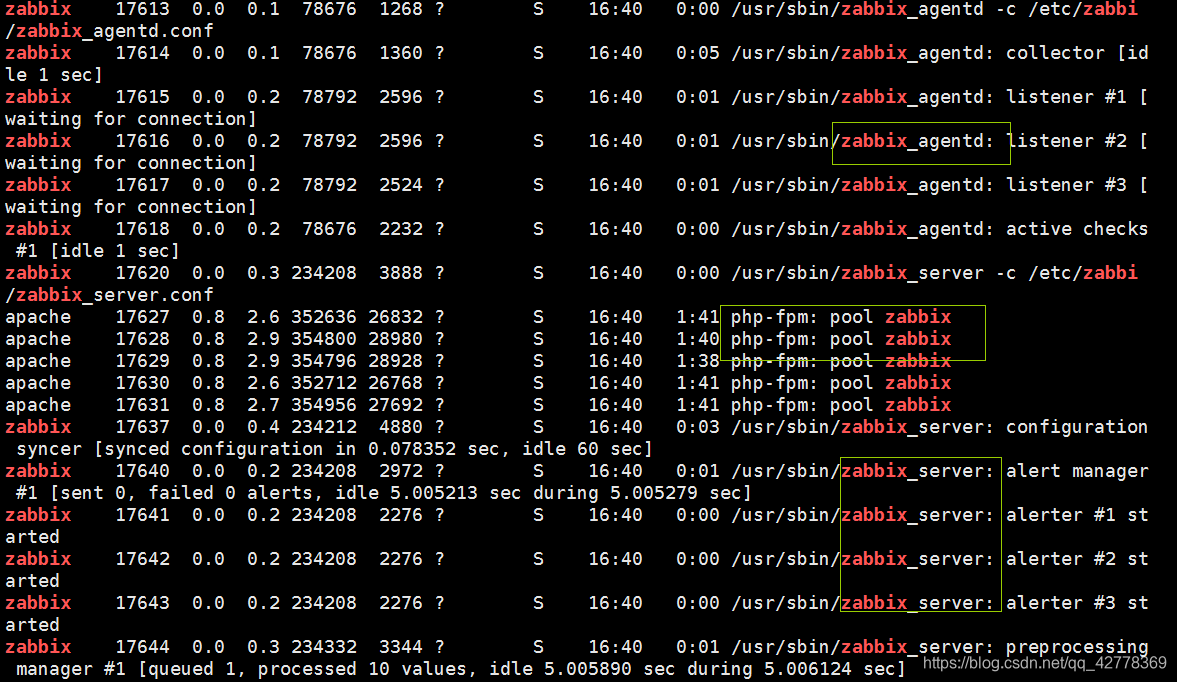Click VSZ value 352636
Screen dimensions: 1177x682
click(x=324, y=317)
